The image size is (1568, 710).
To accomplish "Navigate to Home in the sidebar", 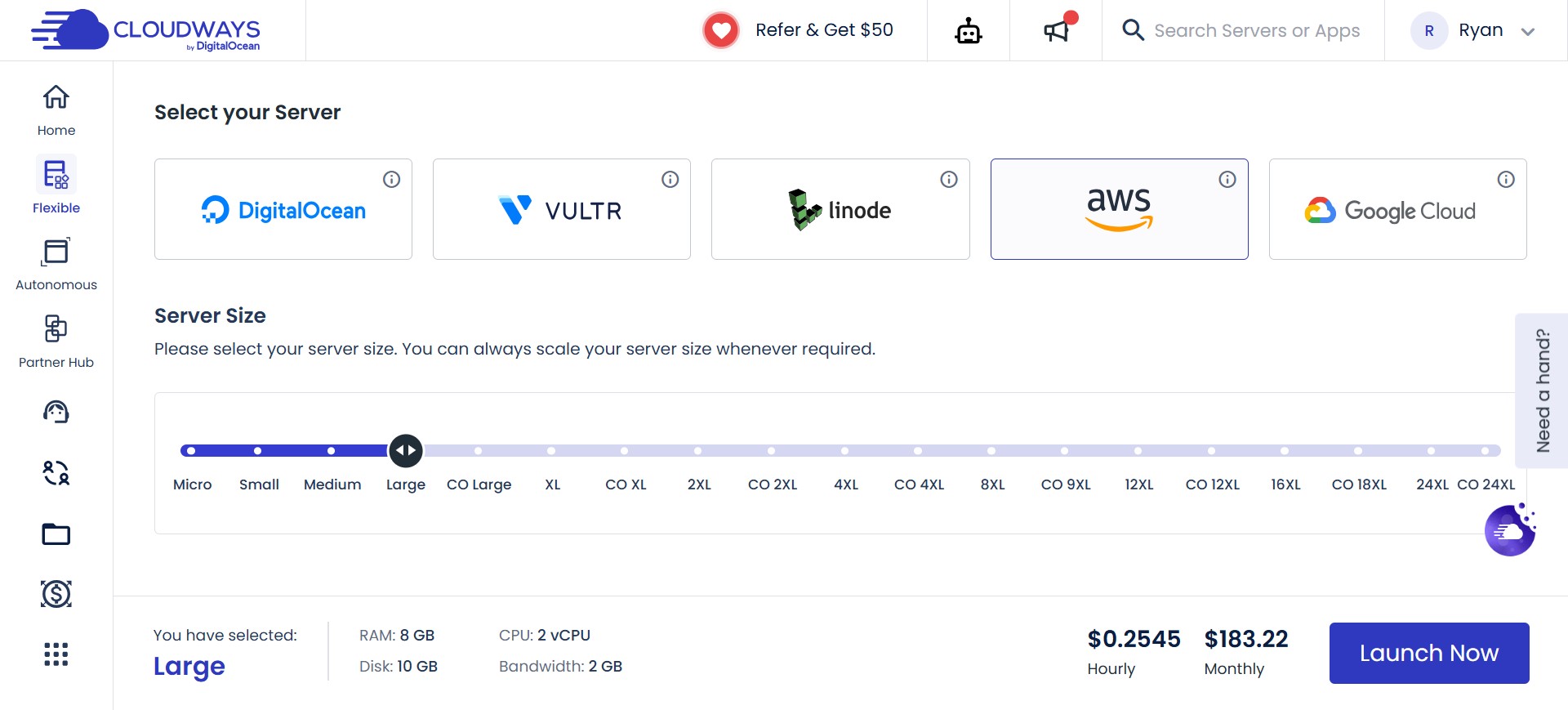I will (x=56, y=109).
